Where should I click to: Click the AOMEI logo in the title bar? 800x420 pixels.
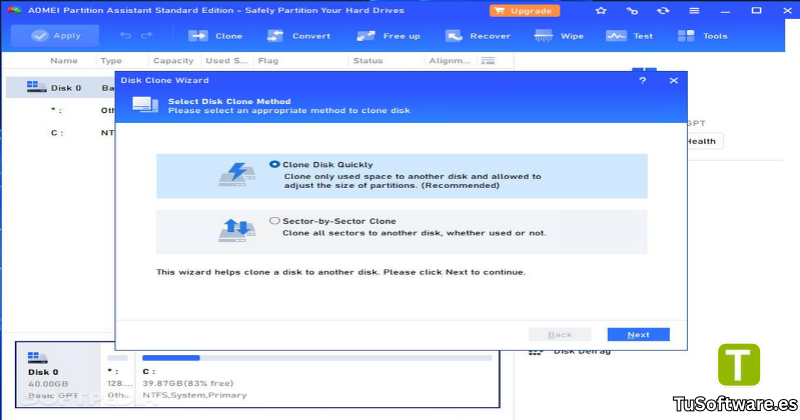pos(14,10)
